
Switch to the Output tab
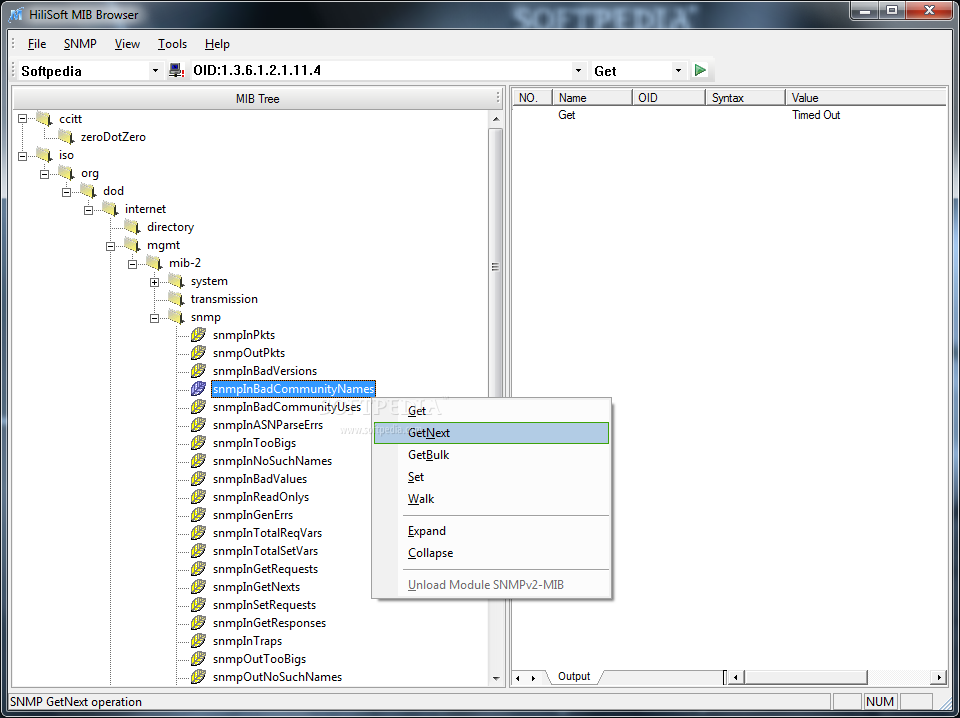(574, 676)
